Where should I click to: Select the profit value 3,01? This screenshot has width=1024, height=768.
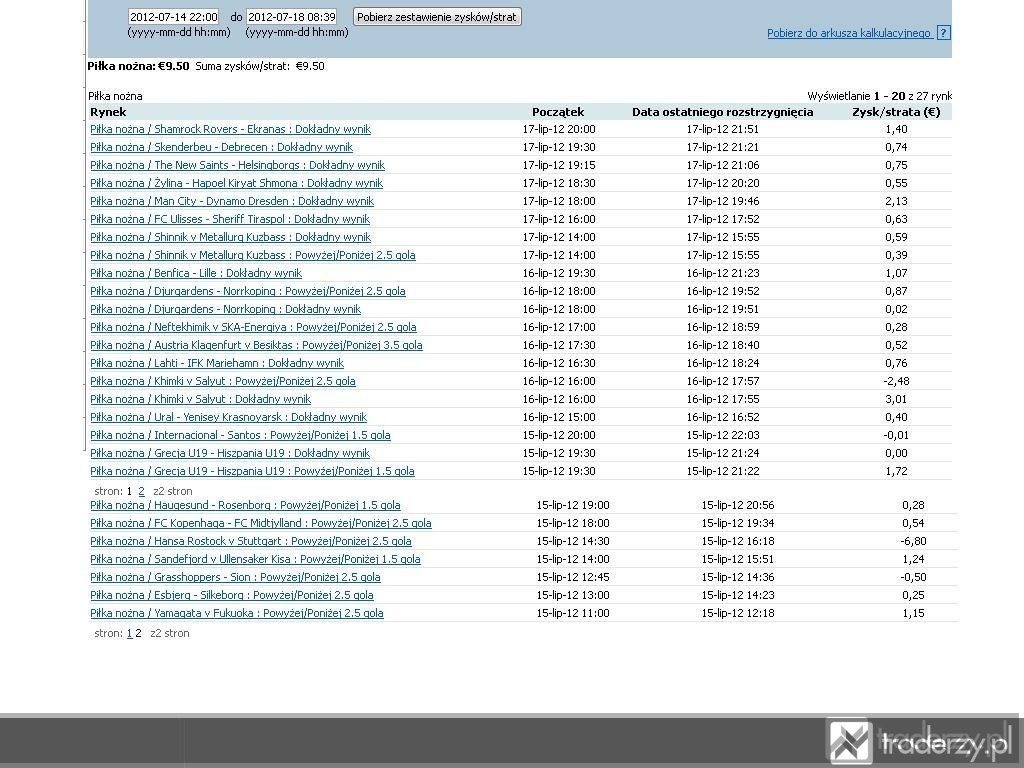tap(896, 399)
